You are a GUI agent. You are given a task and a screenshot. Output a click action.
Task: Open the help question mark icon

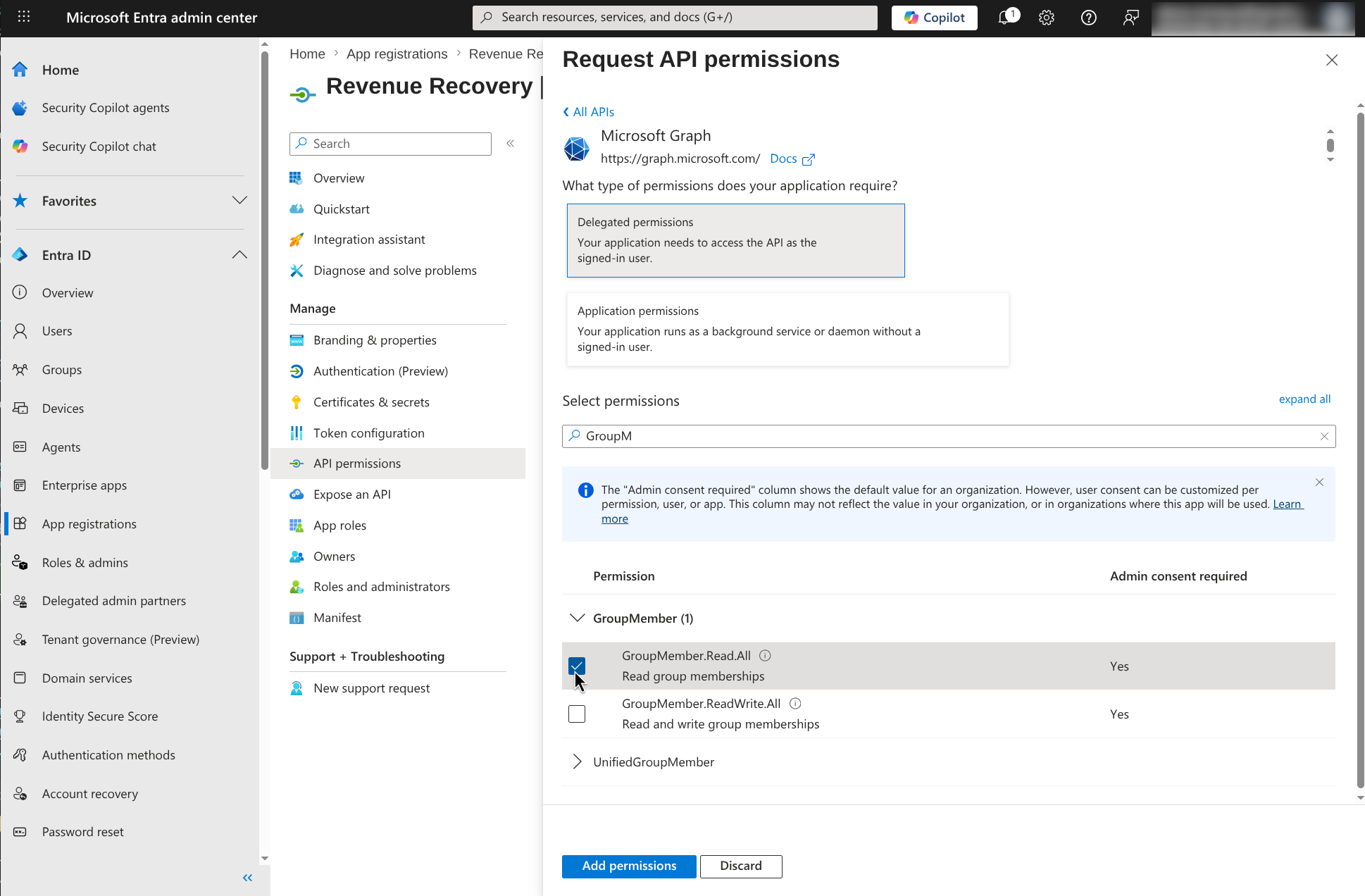pos(1088,18)
